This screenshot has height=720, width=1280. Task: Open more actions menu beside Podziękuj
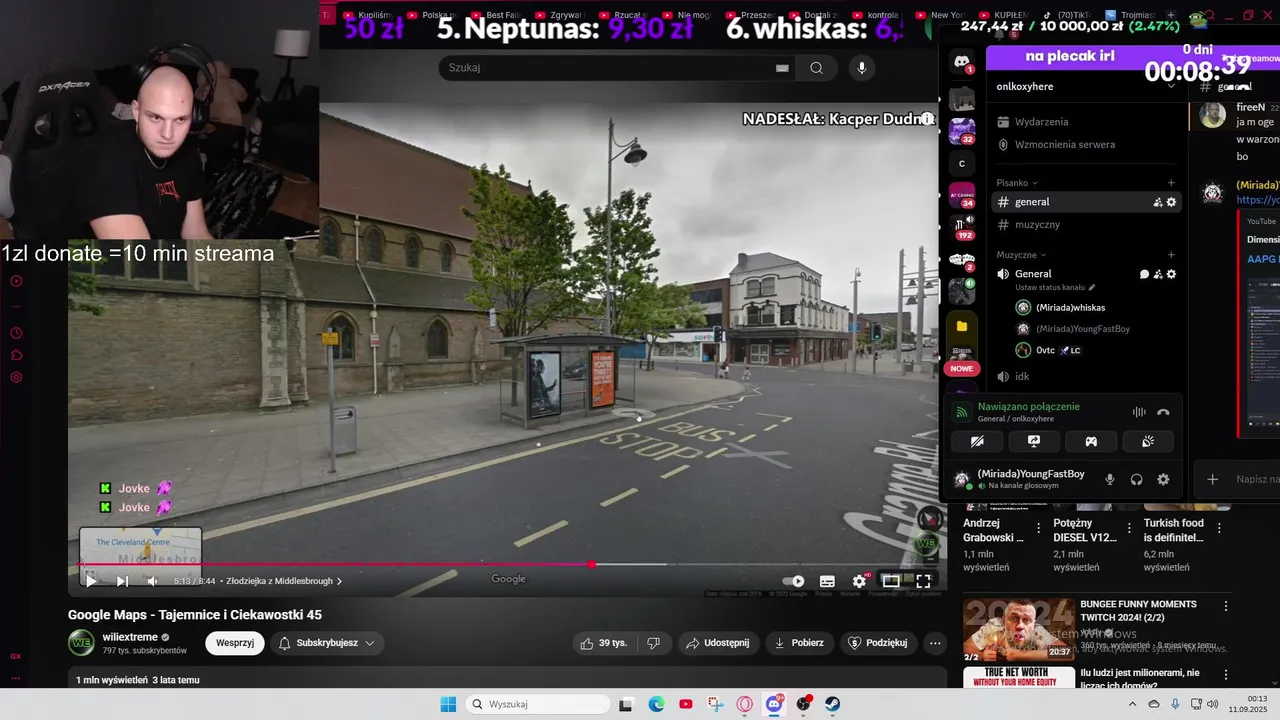click(x=935, y=643)
